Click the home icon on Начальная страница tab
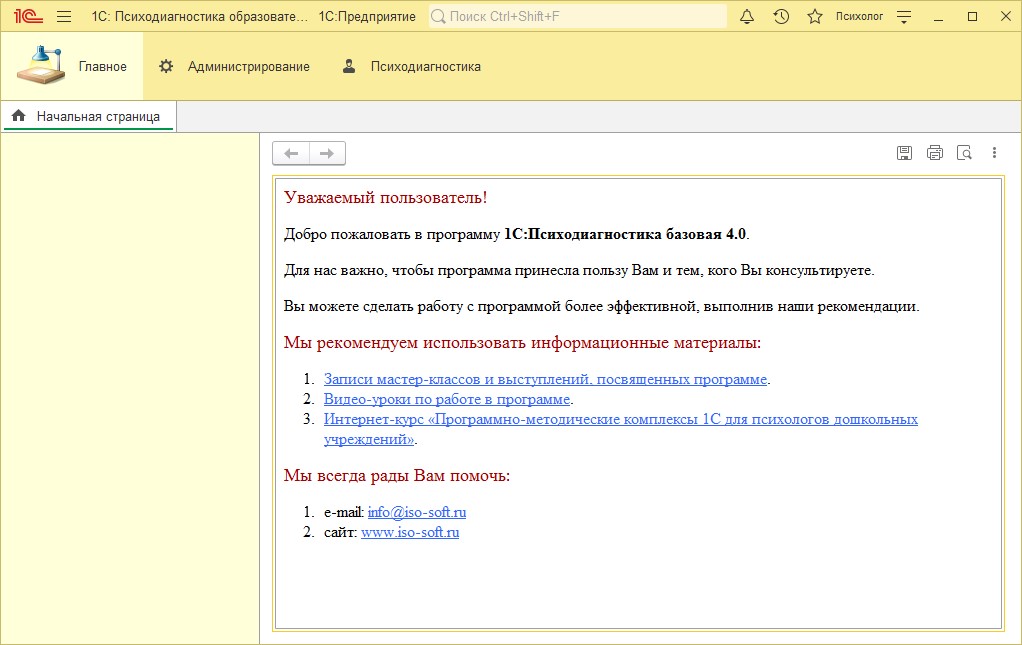1022x645 pixels. coord(18,116)
